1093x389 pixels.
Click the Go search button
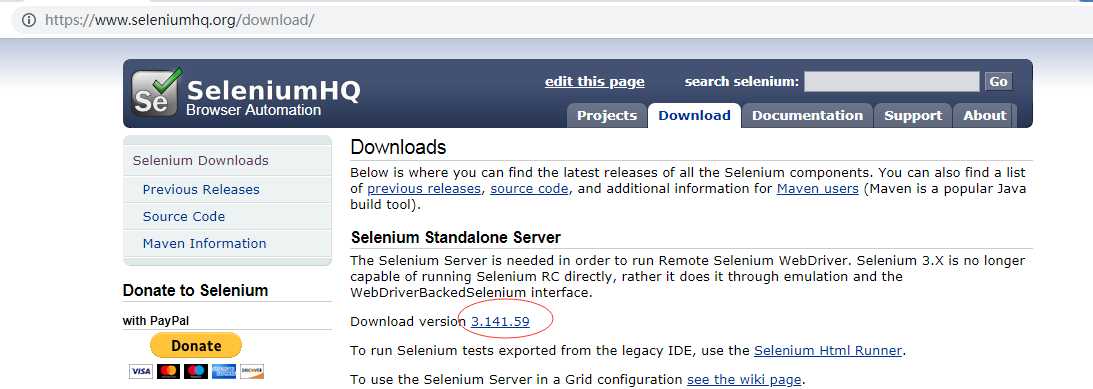coord(998,82)
